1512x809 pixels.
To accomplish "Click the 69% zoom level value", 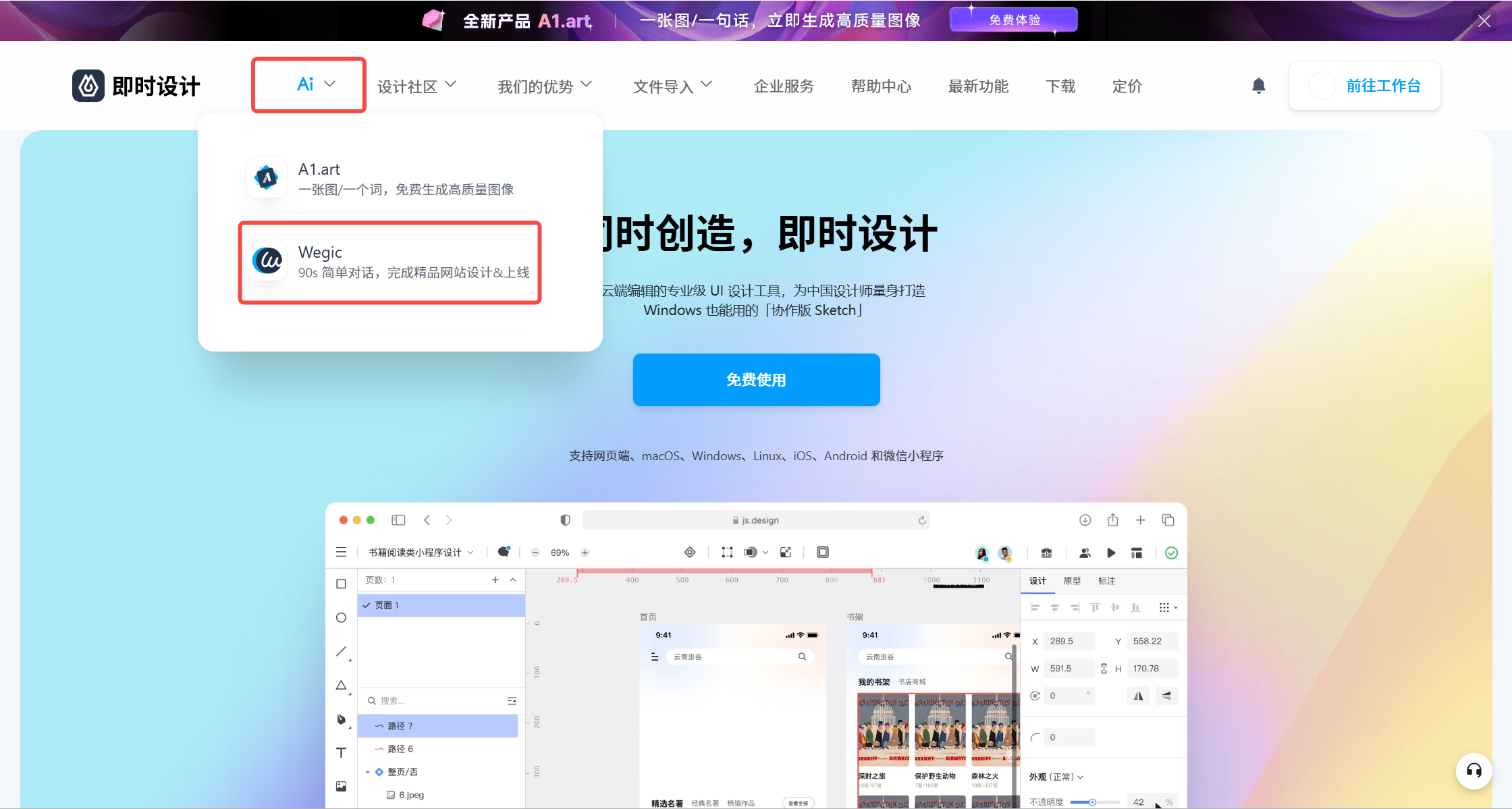I will (x=560, y=553).
